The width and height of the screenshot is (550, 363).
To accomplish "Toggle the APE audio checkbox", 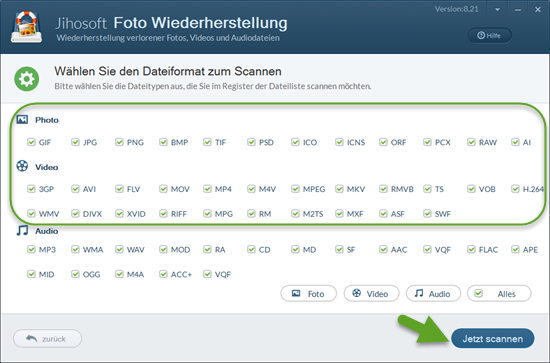I will click(x=515, y=249).
